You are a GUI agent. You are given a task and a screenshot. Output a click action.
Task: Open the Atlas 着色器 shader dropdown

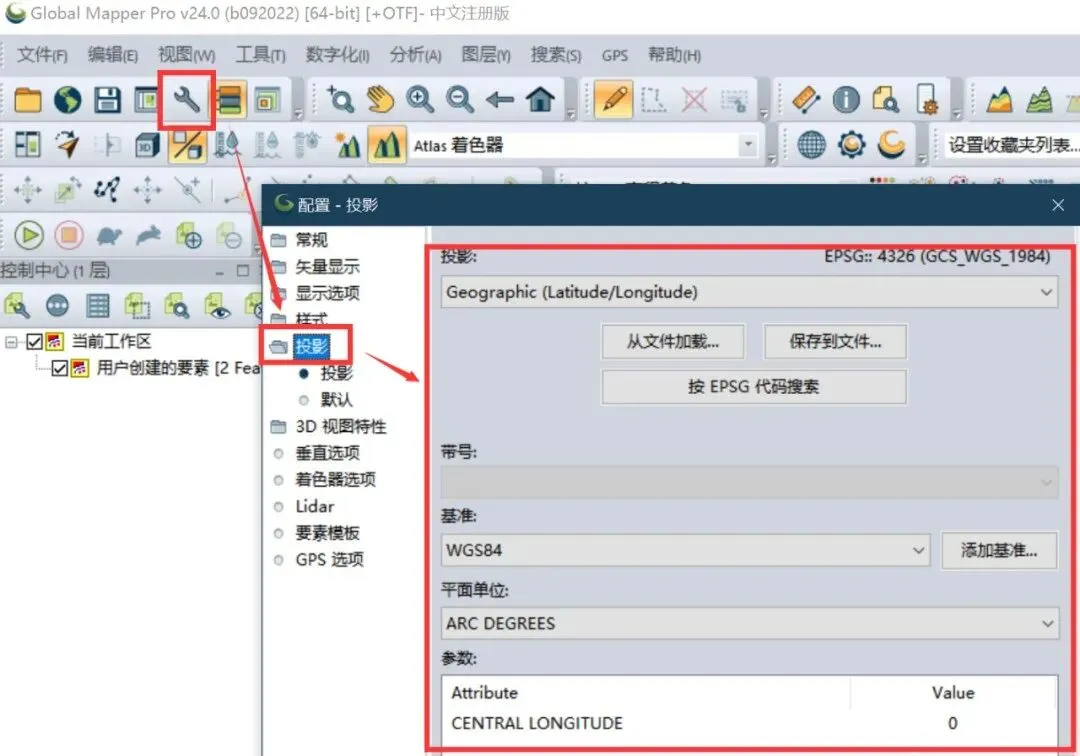pos(583,145)
